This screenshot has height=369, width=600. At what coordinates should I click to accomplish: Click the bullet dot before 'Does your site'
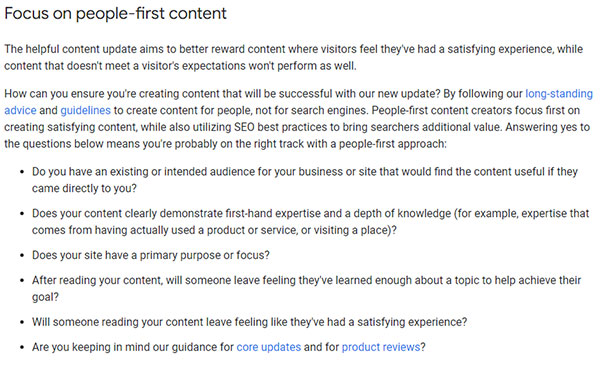[x=22, y=255]
